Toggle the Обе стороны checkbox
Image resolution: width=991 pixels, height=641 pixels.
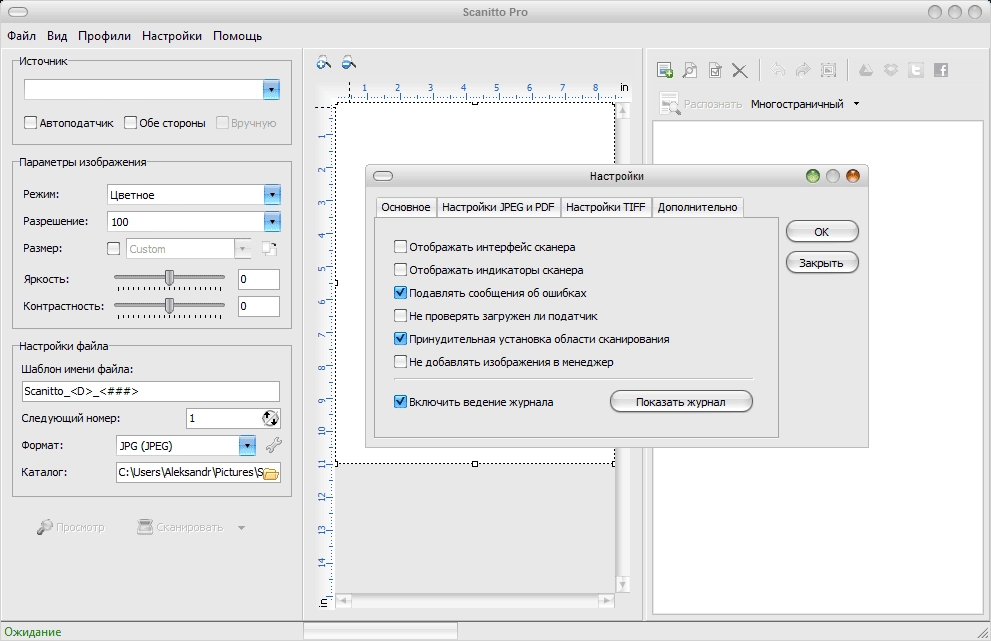click(130, 123)
